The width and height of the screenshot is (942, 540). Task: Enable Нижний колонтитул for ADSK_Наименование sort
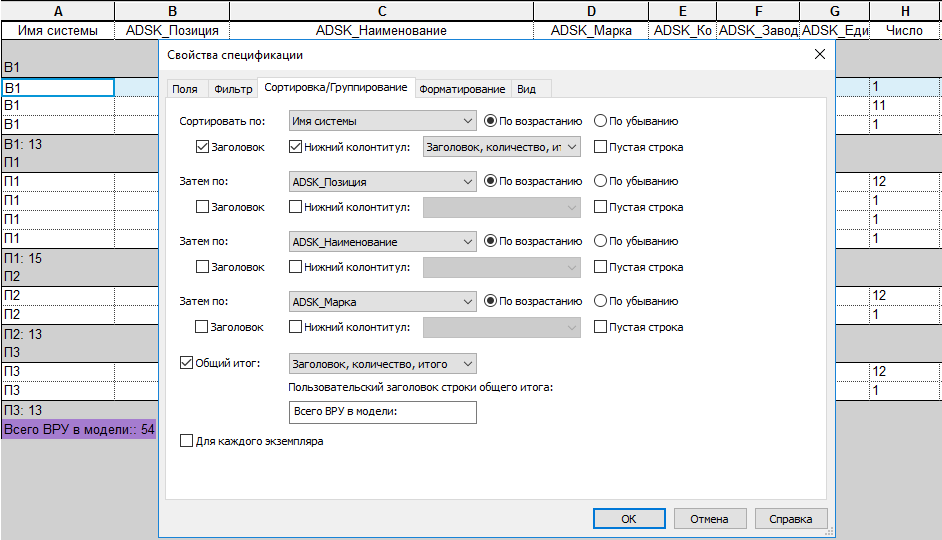tap(295, 267)
